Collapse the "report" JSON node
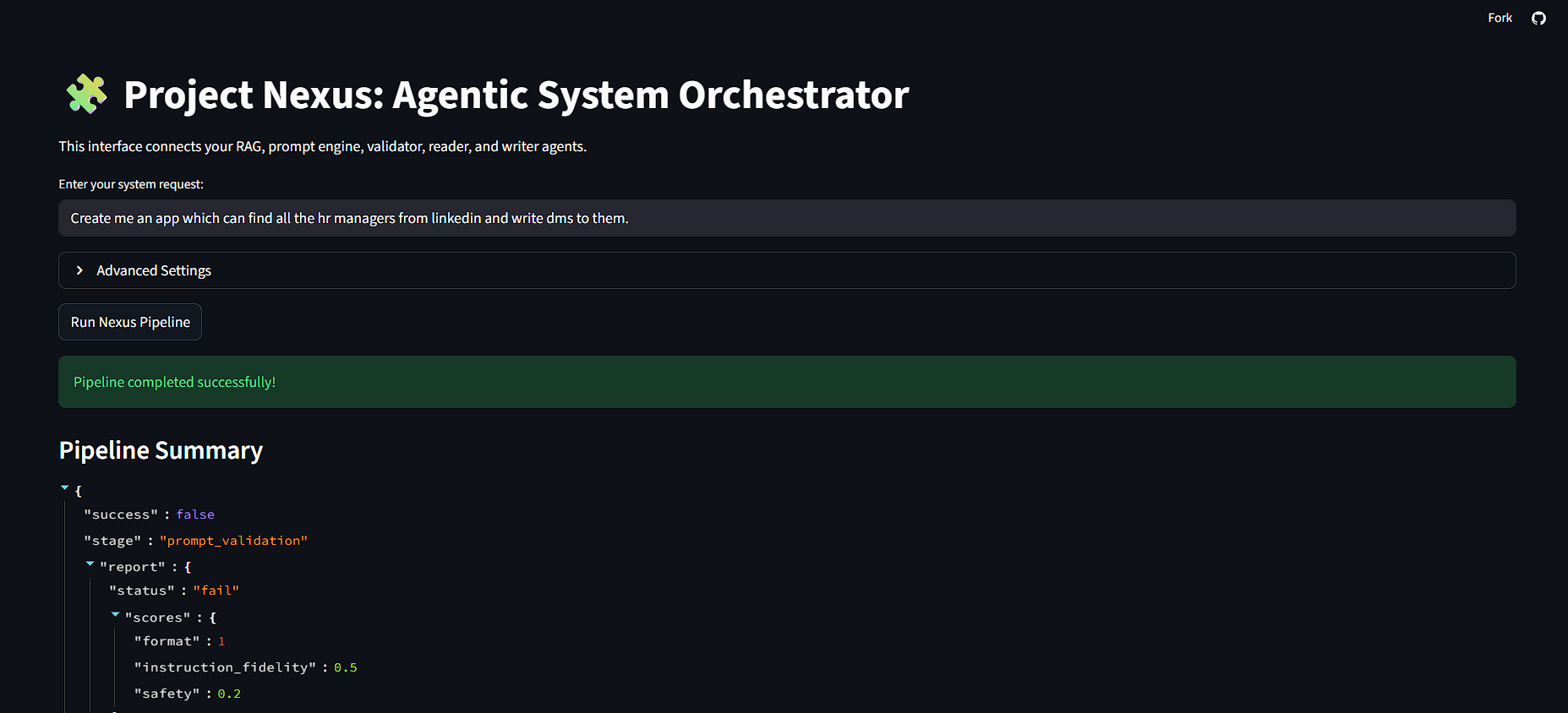The width and height of the screenshot is (1568, 713). point(90,564)
